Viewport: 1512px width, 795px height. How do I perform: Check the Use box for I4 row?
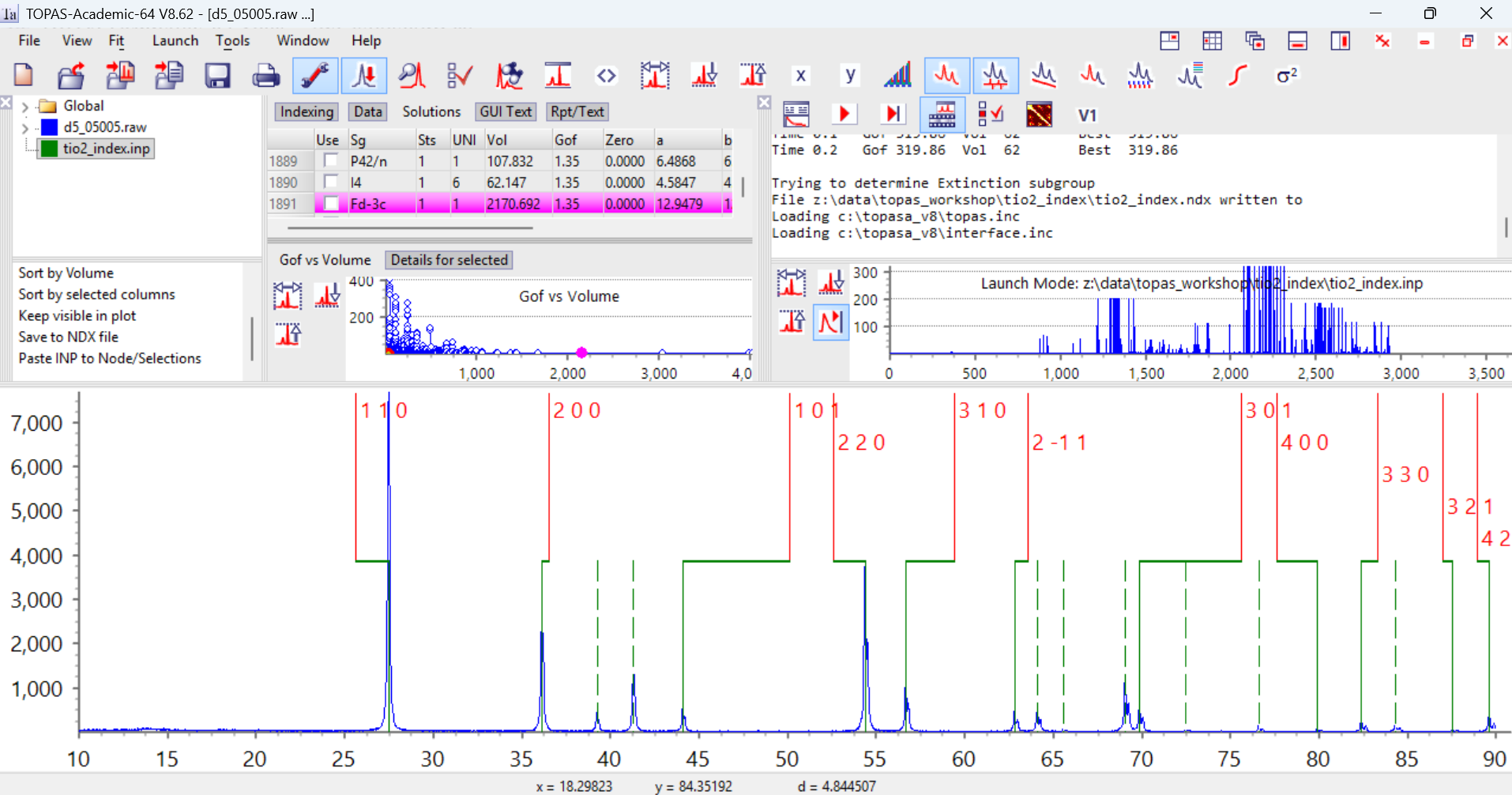[331, 182]
